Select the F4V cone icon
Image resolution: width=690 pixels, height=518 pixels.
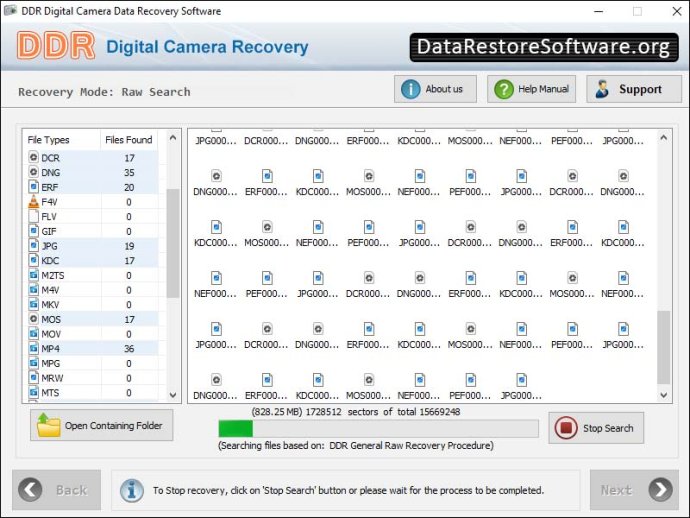coord(33,202)
